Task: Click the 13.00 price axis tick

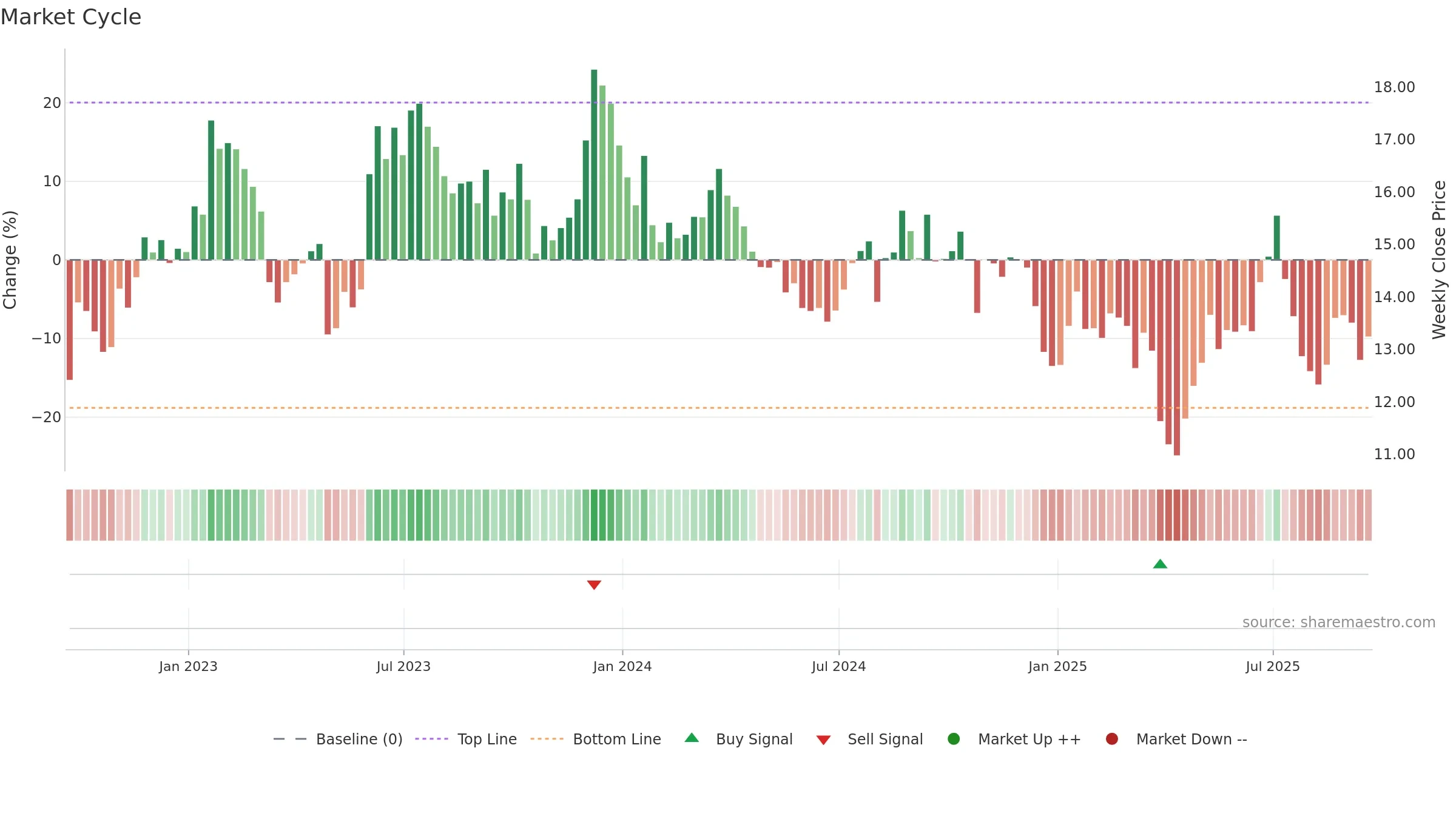Action: [1394, 349]
